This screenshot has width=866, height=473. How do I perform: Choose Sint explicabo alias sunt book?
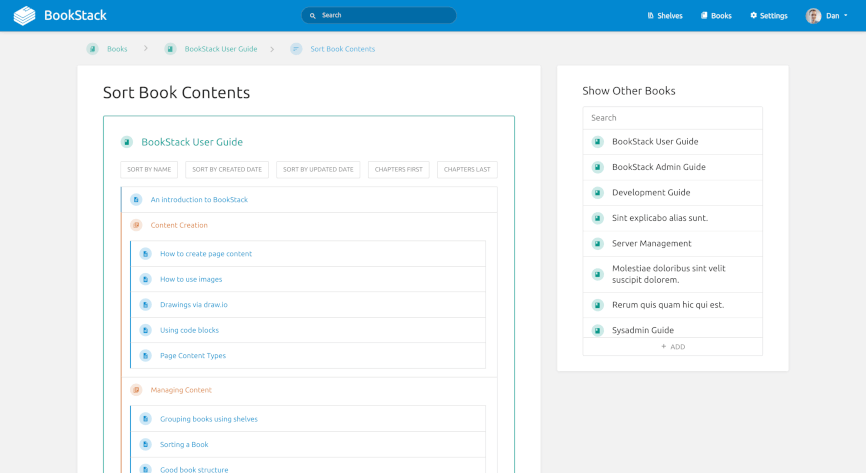pyautogui.click(x=672, y=218)
